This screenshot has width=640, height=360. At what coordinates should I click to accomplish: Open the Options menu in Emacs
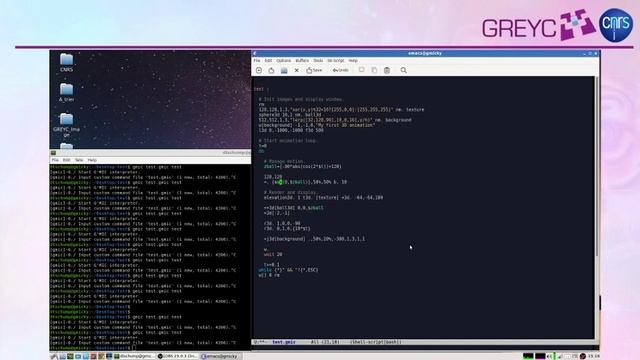pos(284,60)
